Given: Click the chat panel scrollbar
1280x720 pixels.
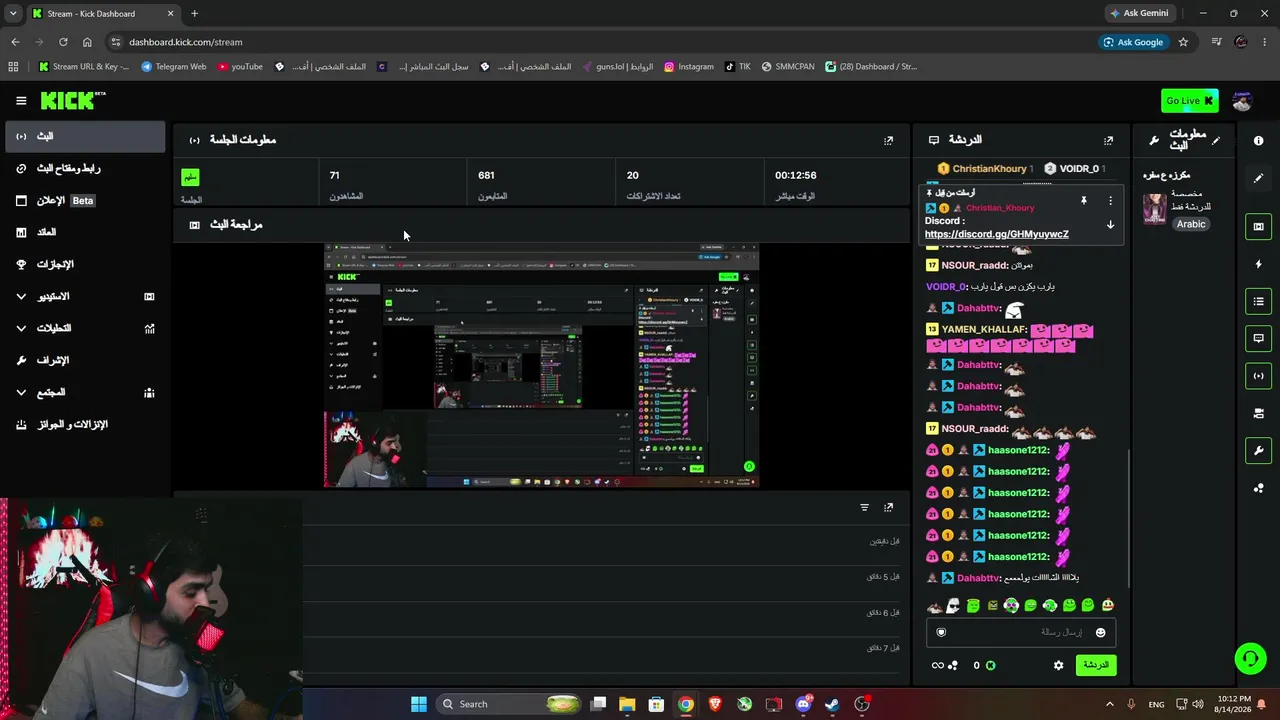Looking at the screenshot, I should (1129, 518).
